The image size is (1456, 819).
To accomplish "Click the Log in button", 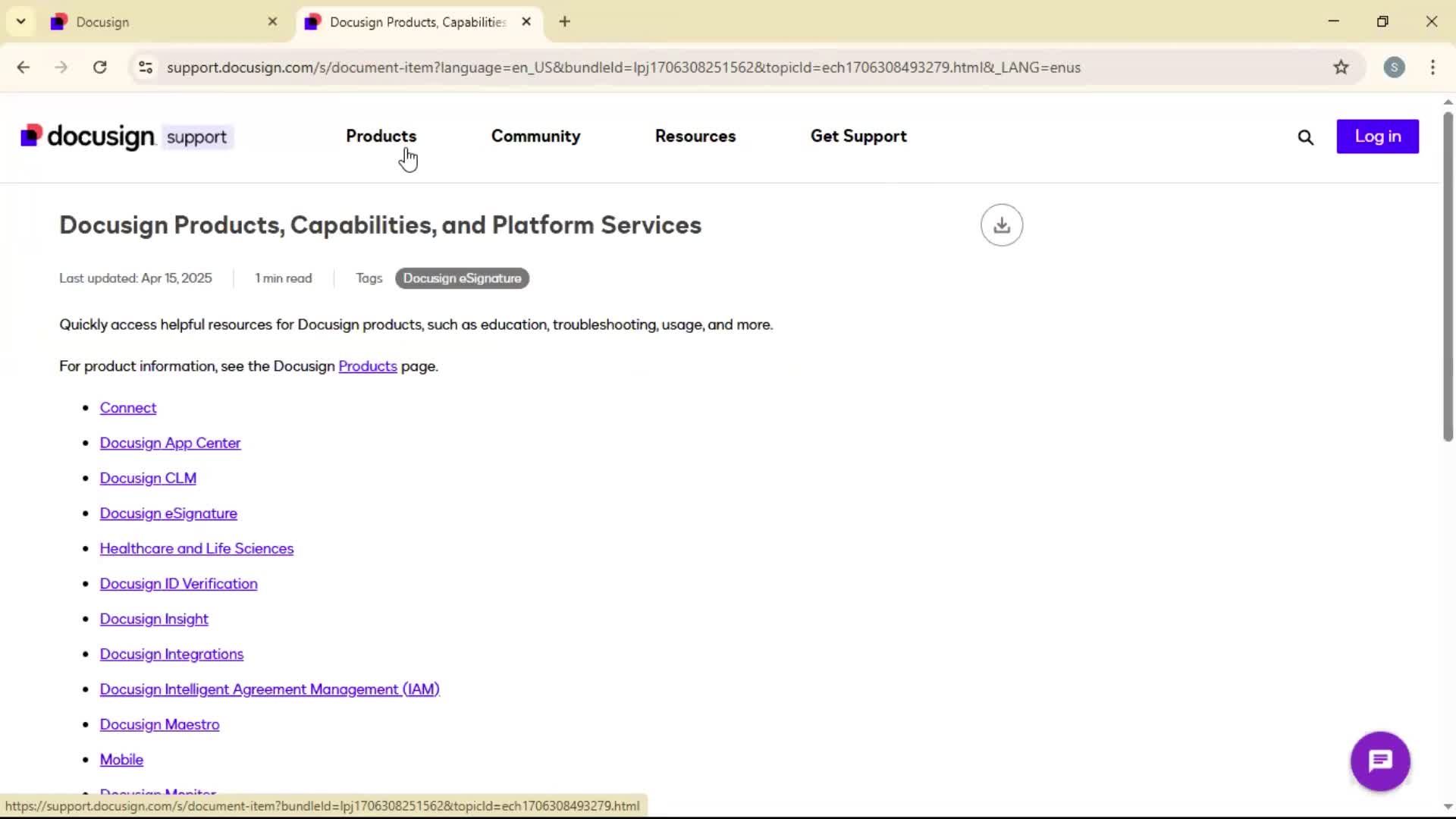I will point(1377,136).
